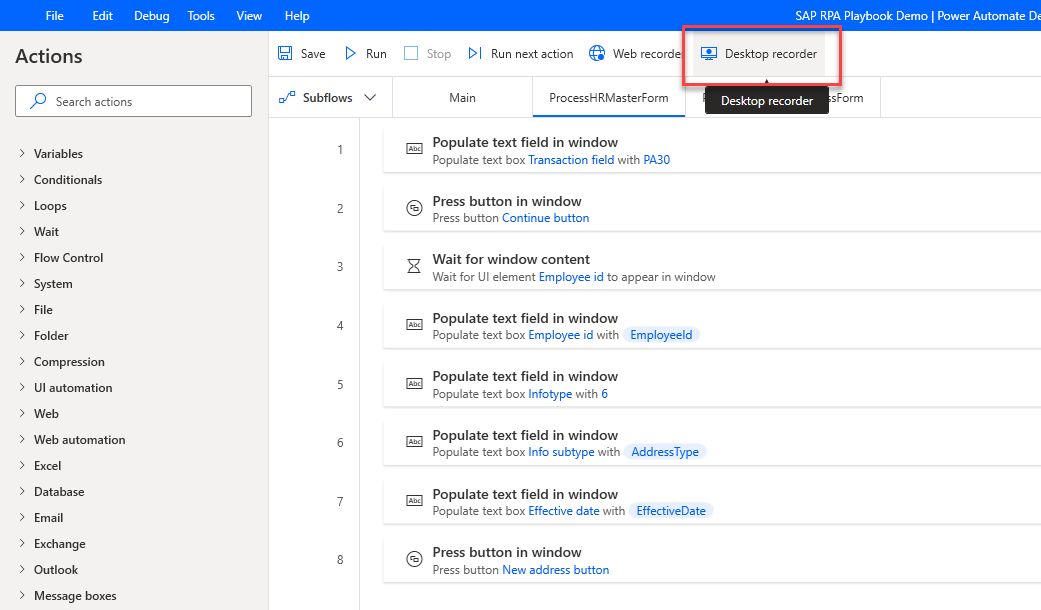Expand the Flow Control group
The image size is (1041, 610).
point(22,257)
